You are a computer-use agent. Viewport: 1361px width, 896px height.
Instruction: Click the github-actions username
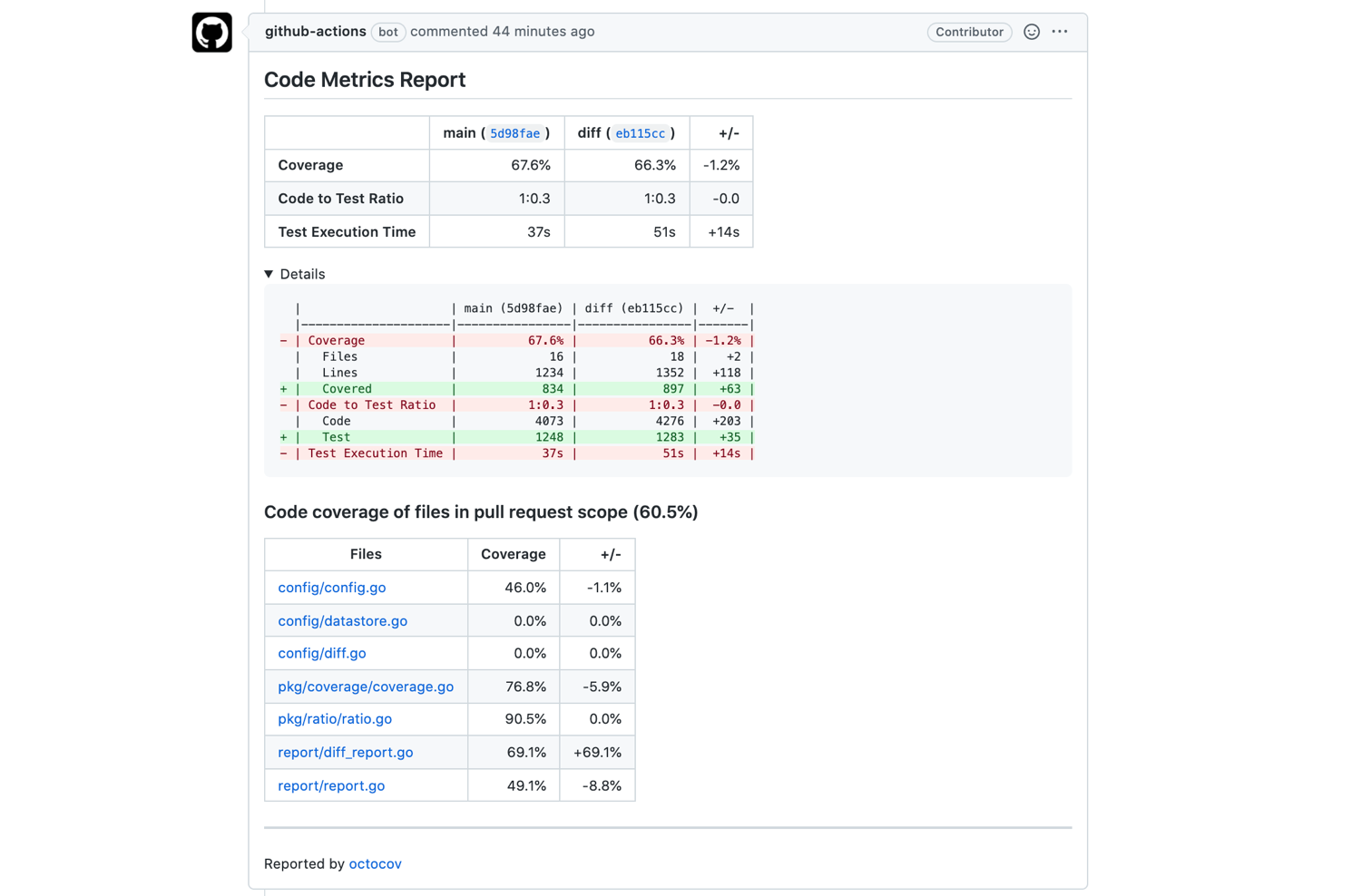[314, 31]
